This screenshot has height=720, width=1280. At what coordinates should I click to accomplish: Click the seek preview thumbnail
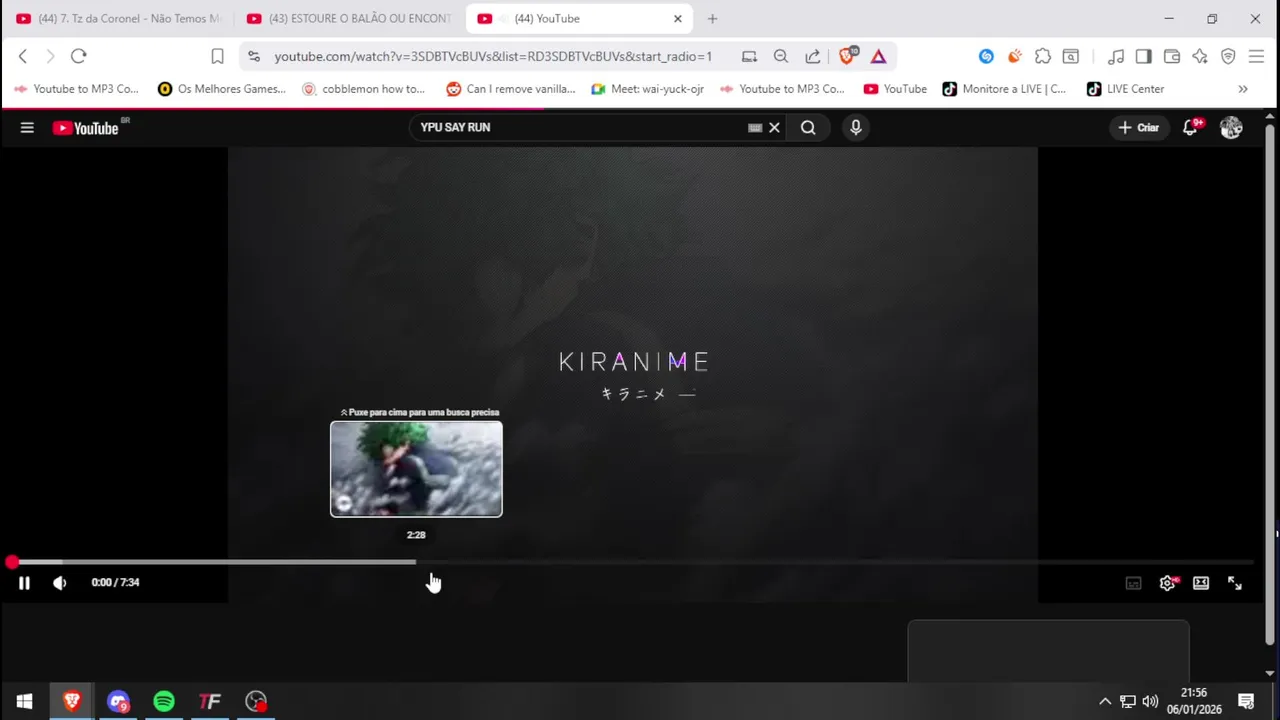click(x=416, y=469)
